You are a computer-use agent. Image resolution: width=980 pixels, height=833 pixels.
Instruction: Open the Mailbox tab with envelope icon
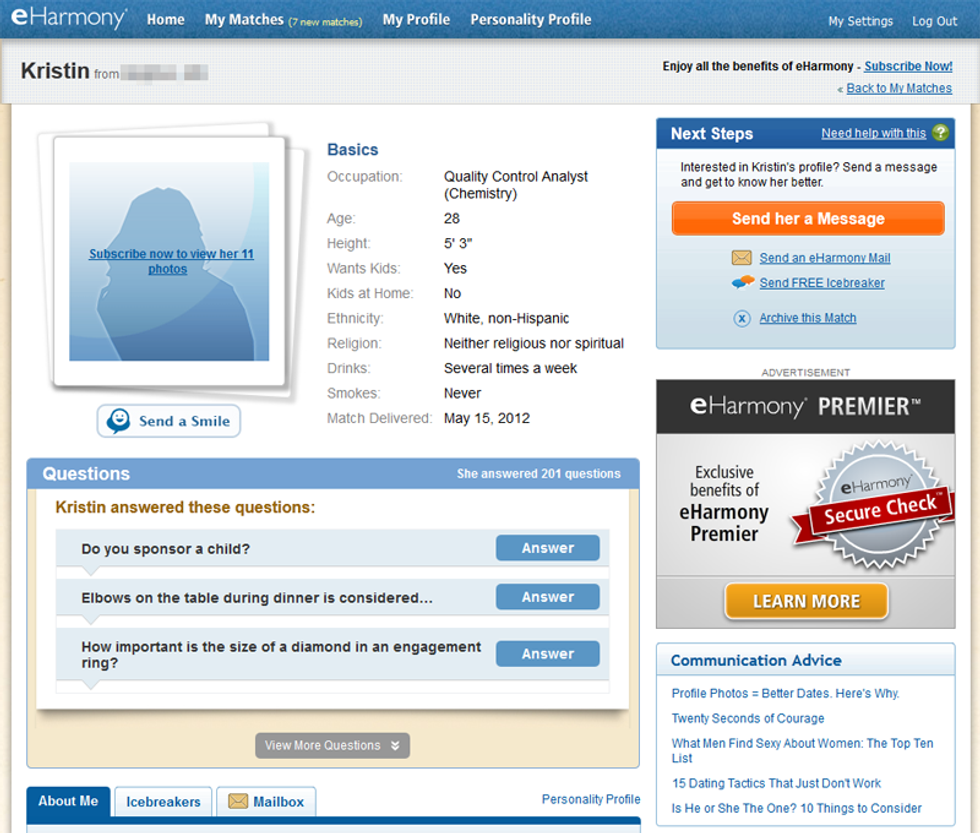[266, 802]
